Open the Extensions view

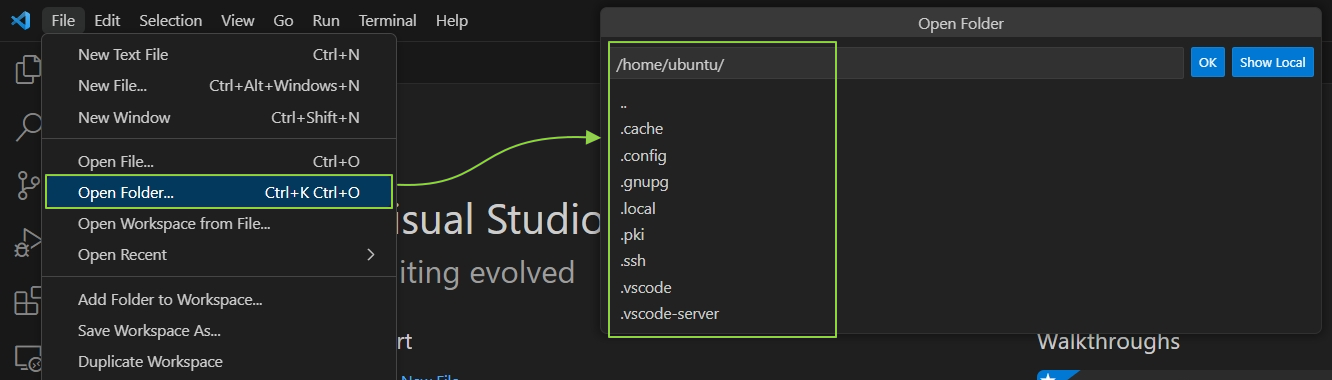pos(27,300)
